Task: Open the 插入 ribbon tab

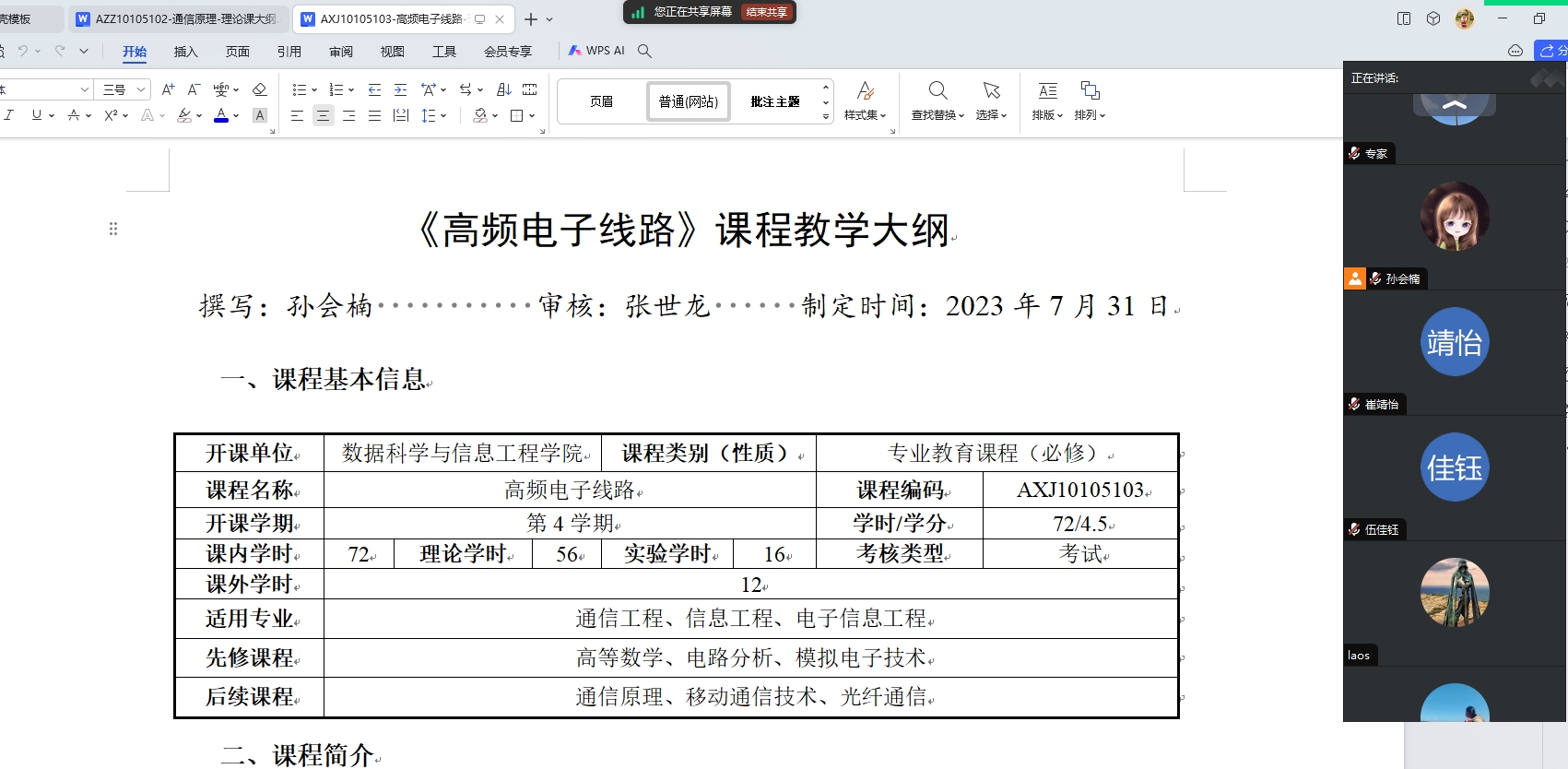Action: [185, 52]
